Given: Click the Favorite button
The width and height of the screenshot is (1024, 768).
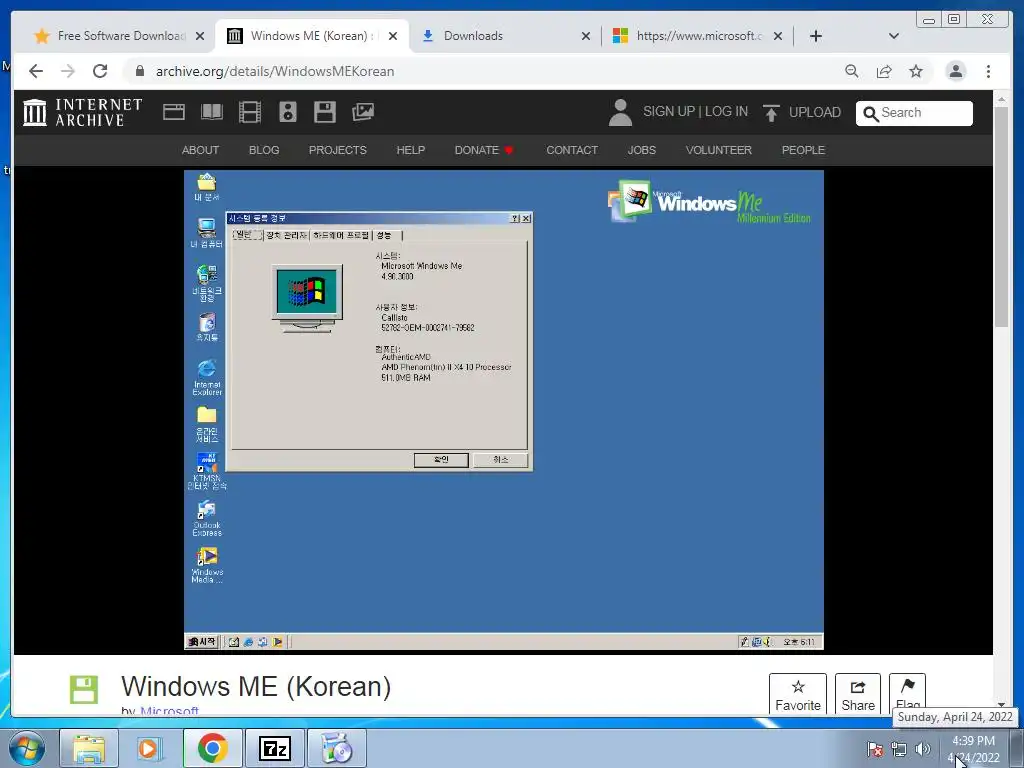Looking at the screenshot, I should 797,695.
